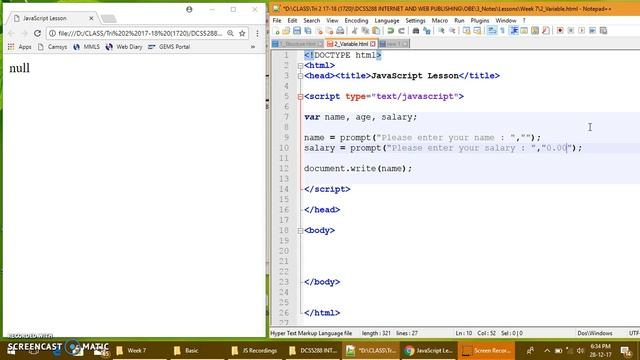The image size is (640, 360).
Task: Click the Zoom Out toolbar icon
Action: click(452, 31)
